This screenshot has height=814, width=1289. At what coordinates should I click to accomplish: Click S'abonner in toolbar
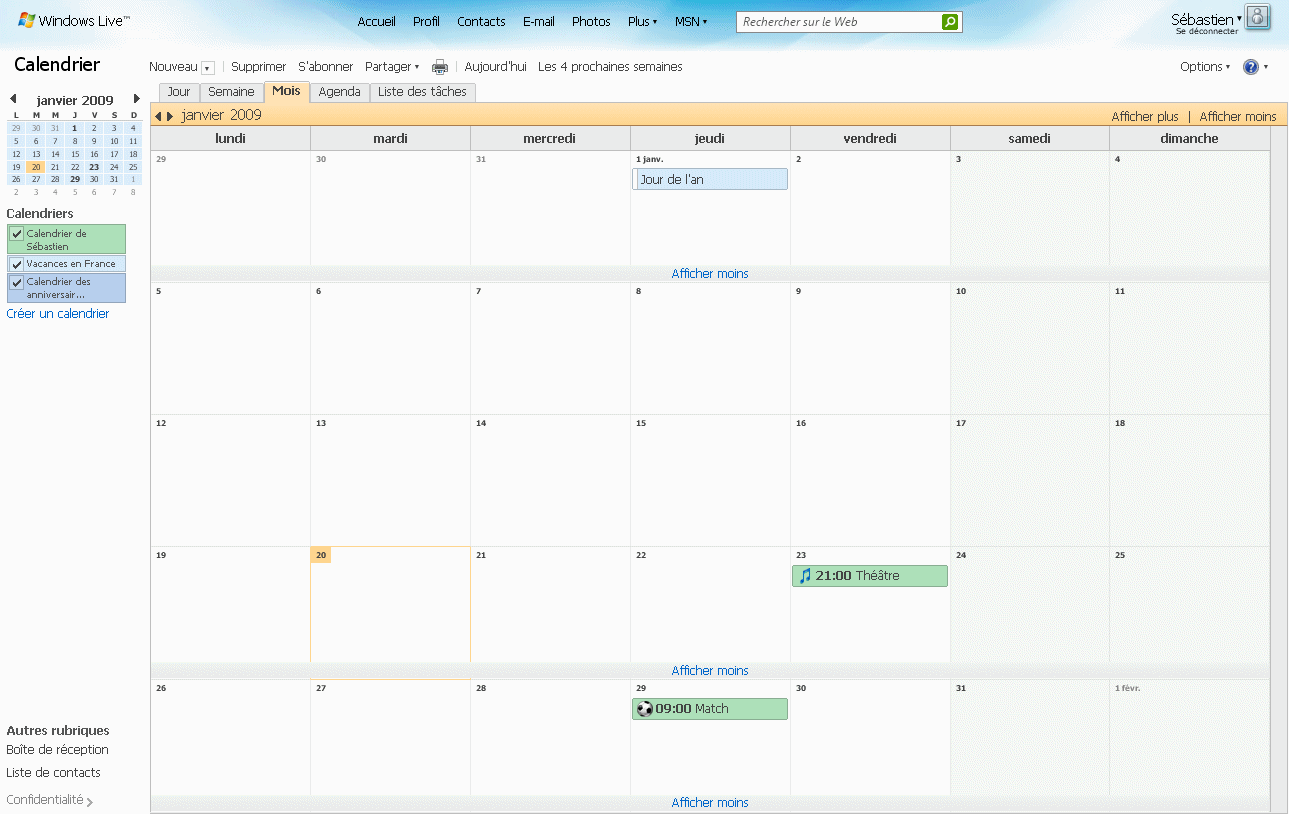coord(326,67)
